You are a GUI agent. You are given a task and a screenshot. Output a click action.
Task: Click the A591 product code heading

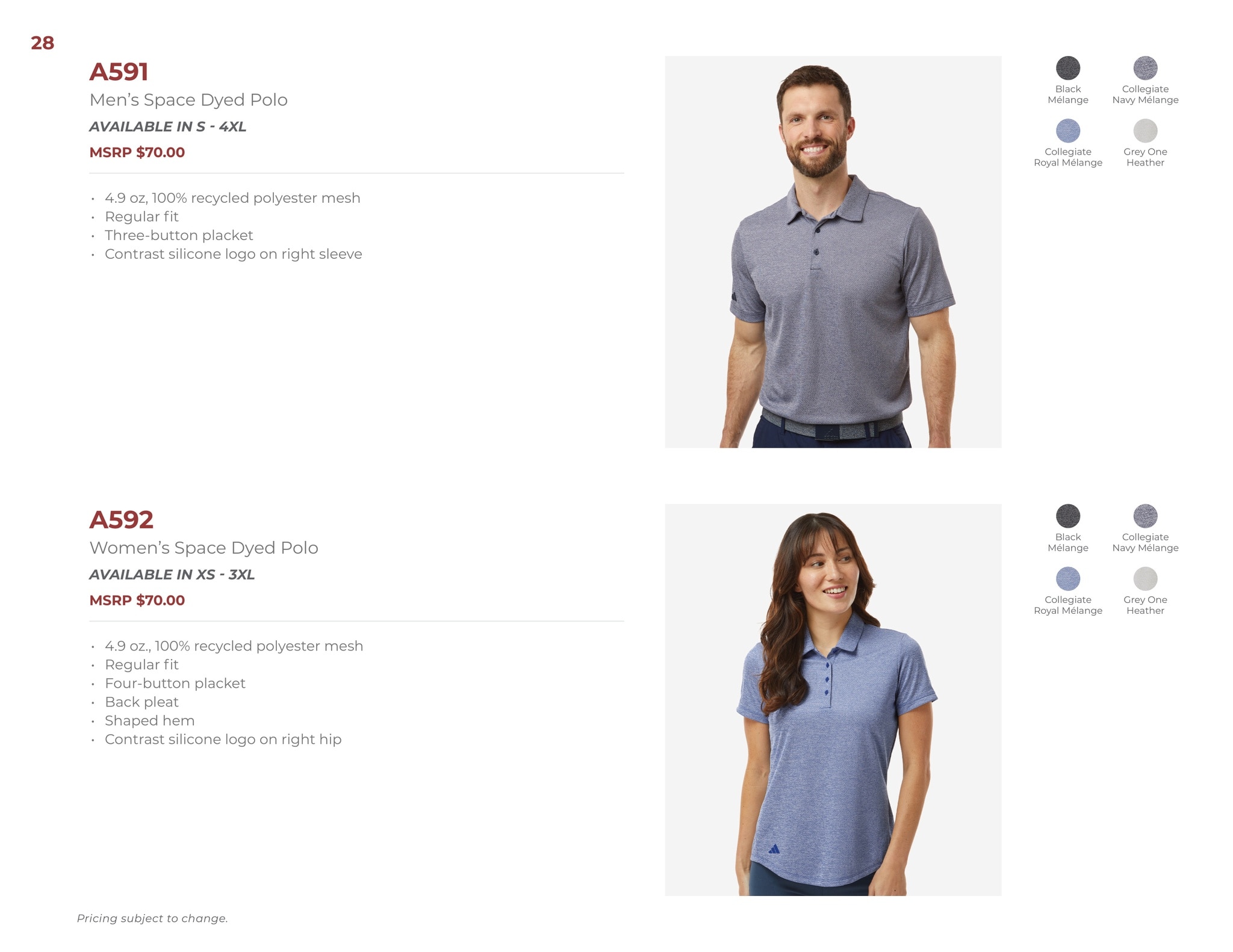point(119,72)
